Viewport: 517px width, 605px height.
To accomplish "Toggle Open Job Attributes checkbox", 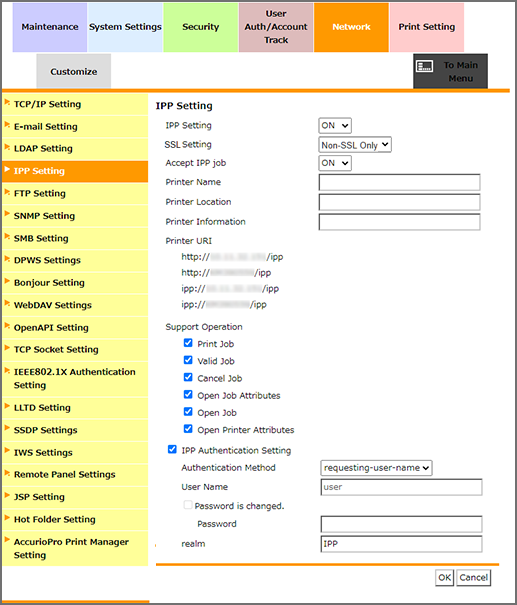I will pyautogui.click(x=188, y=394).
